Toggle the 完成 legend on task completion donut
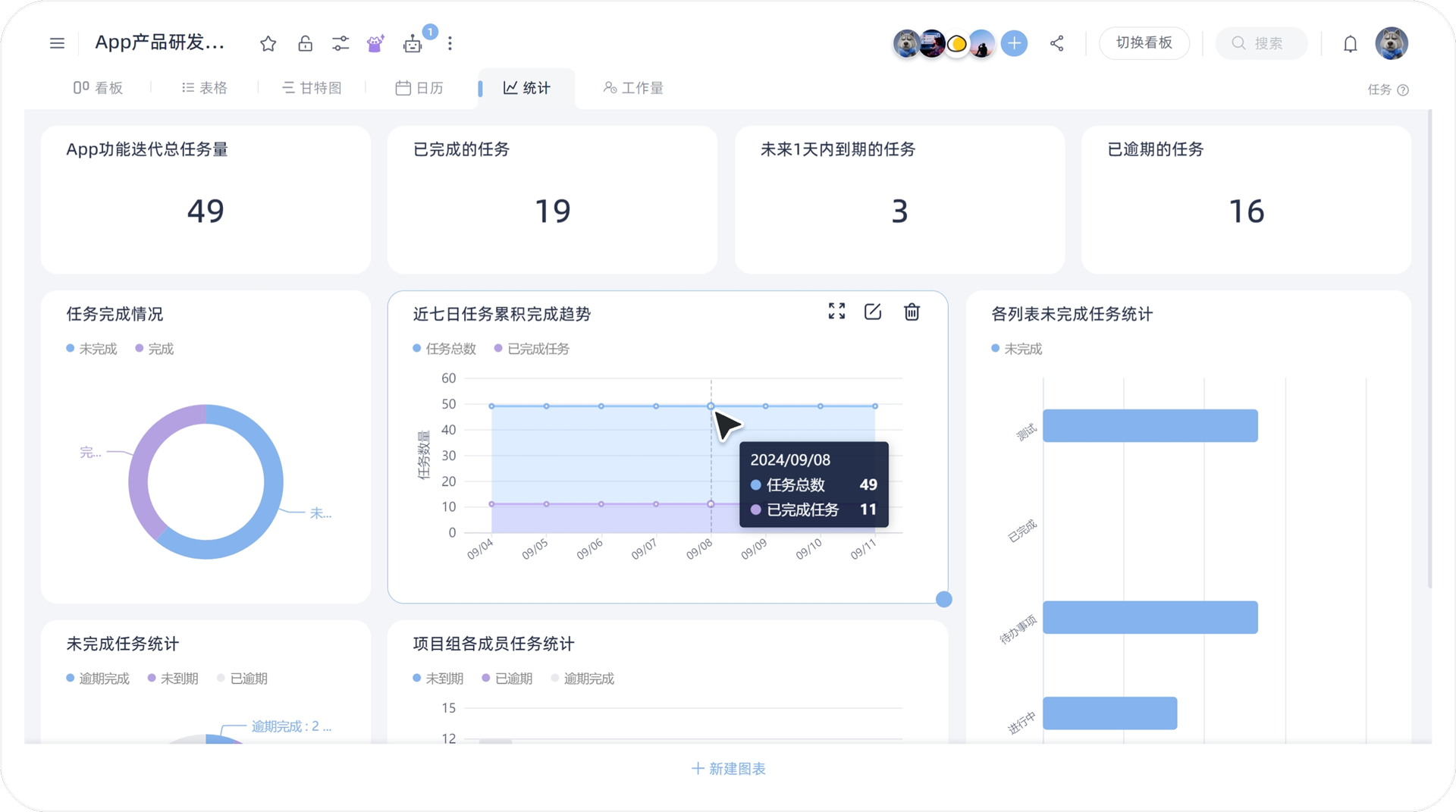The width and height of the screenshot is (1456, 812). (x=154, y=348)
